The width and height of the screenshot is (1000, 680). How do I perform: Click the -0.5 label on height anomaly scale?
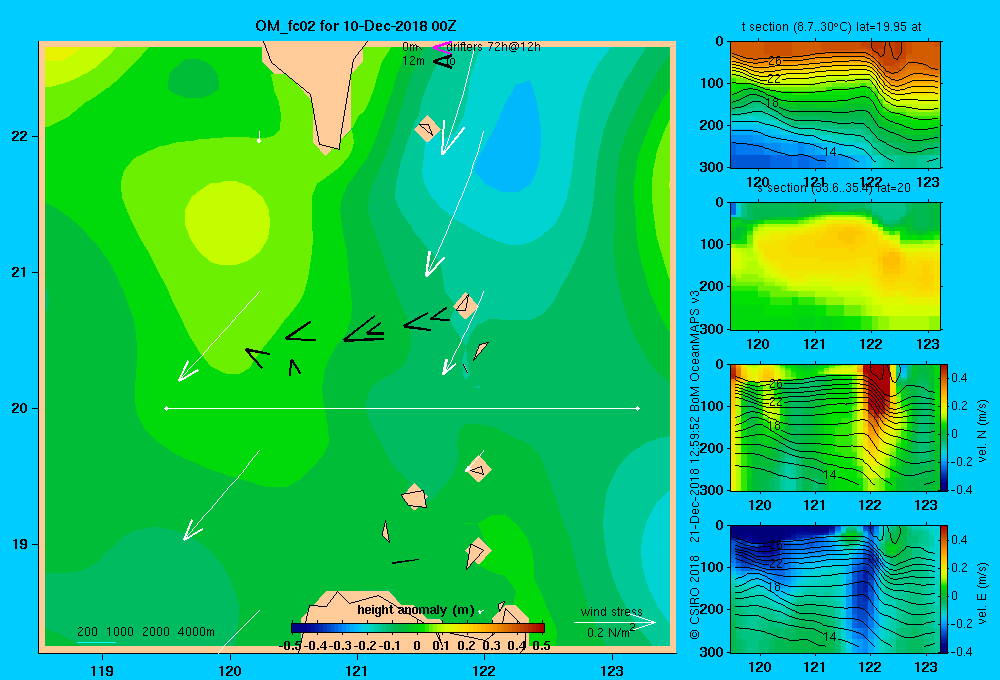click(290, 646)
